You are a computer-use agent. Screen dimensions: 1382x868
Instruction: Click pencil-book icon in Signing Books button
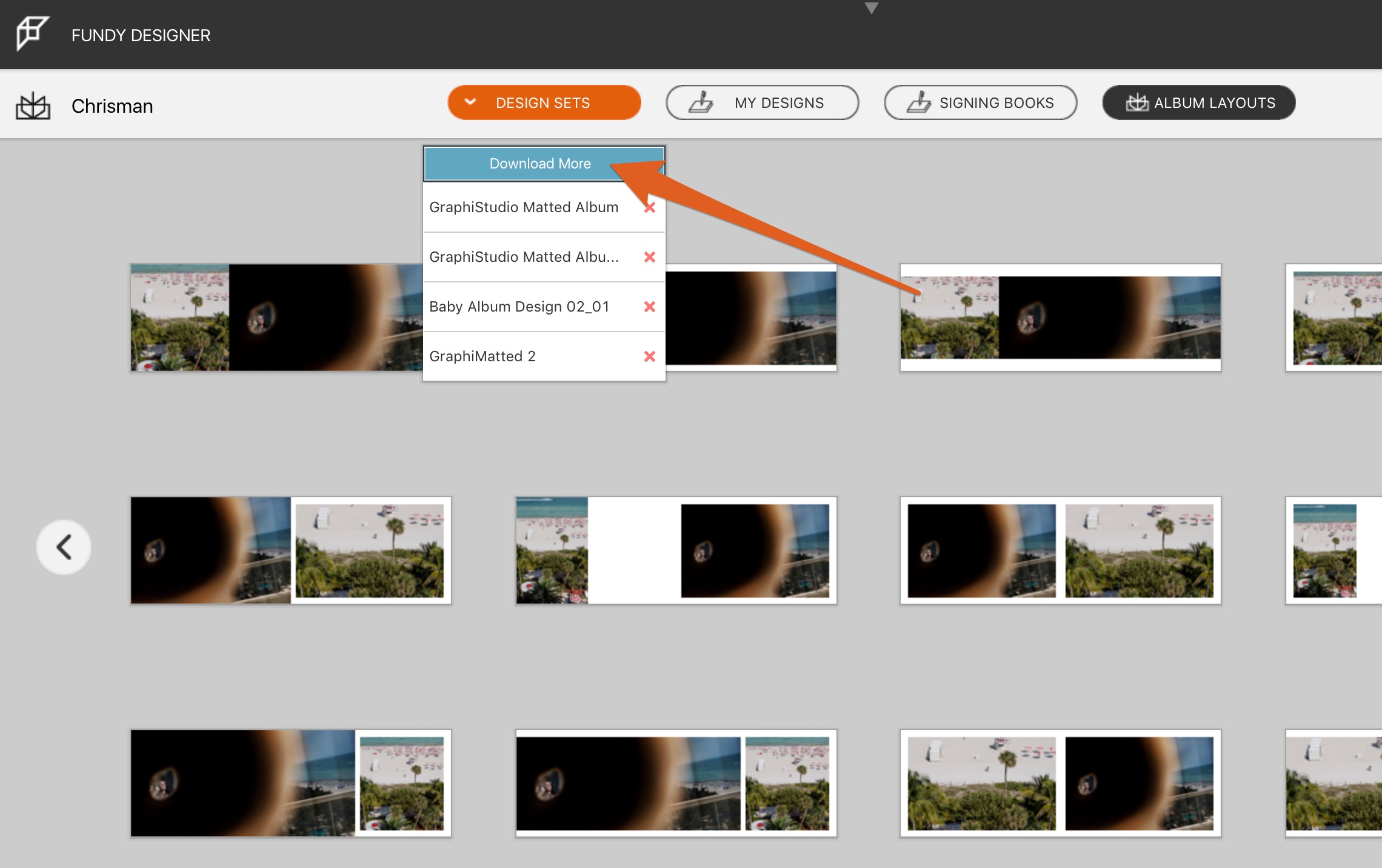pyautogui.click(x=919, y=102)
